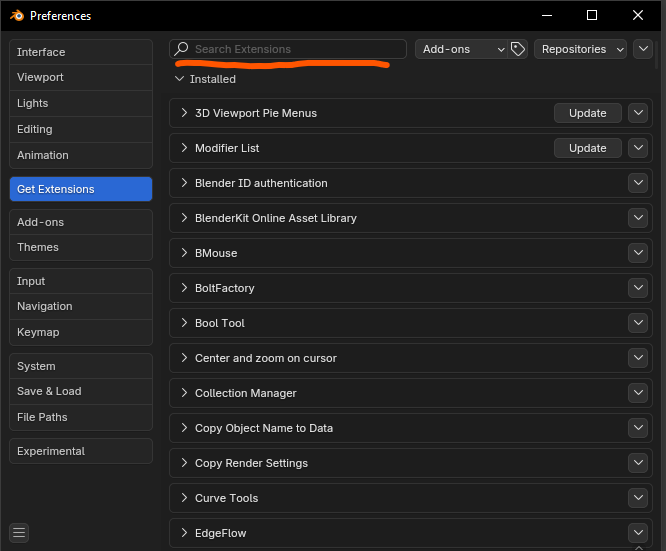
Task: Open the Add-ons filter dropdown
Action: point(462,49)
